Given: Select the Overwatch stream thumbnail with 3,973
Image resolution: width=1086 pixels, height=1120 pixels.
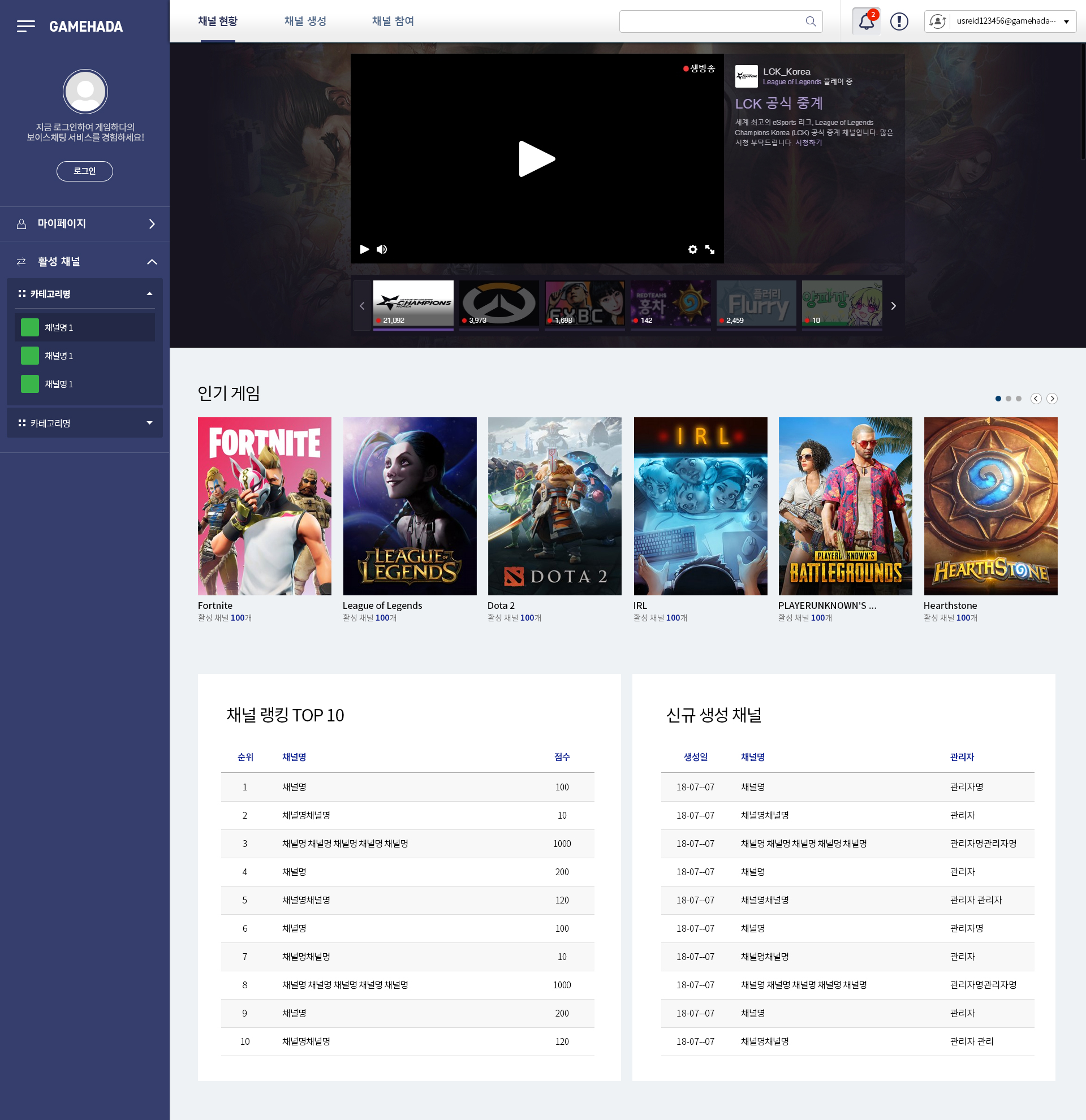Looking at the screenshot, I should 499,304.
